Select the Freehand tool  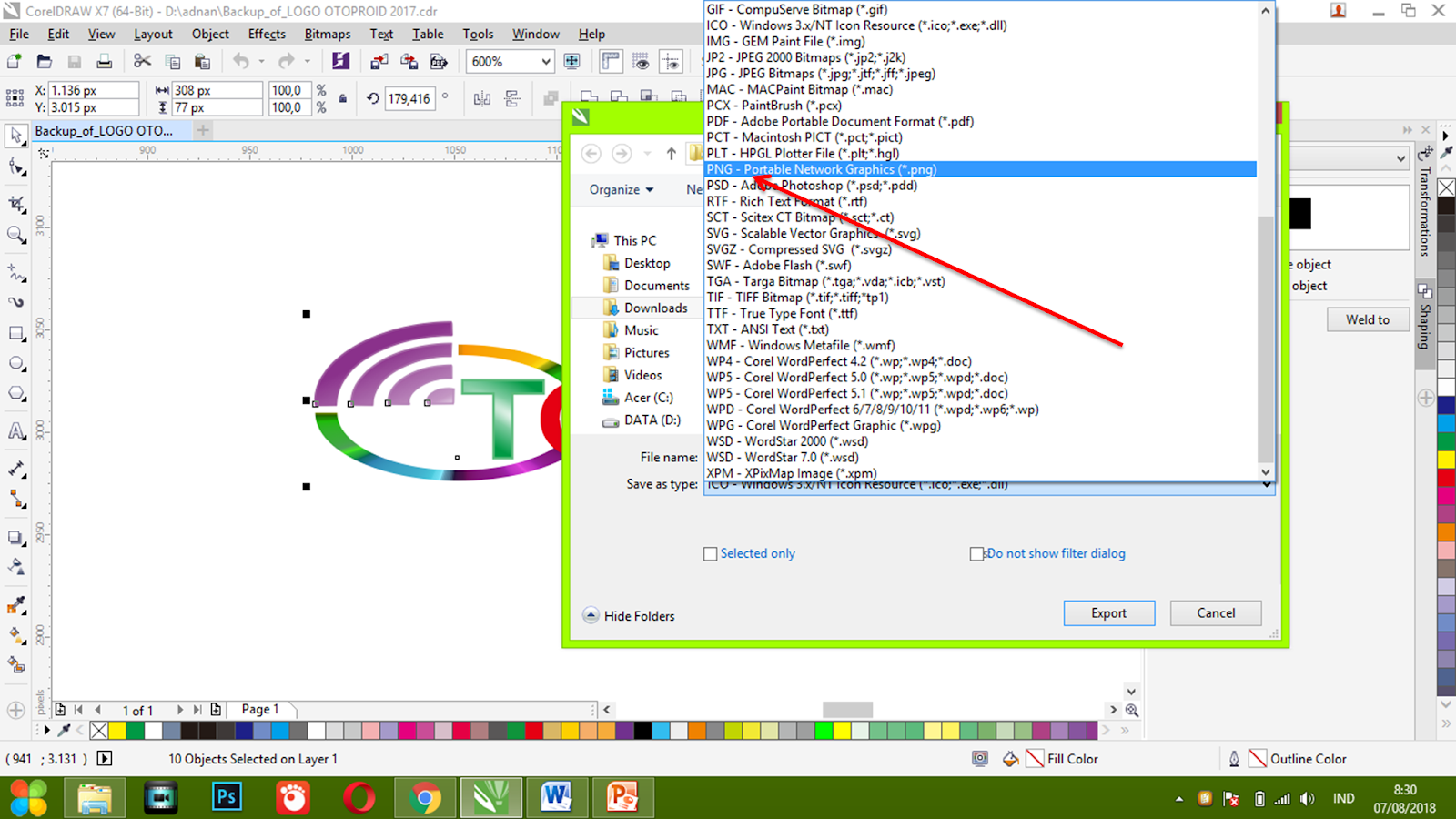[x=16, y=272]
